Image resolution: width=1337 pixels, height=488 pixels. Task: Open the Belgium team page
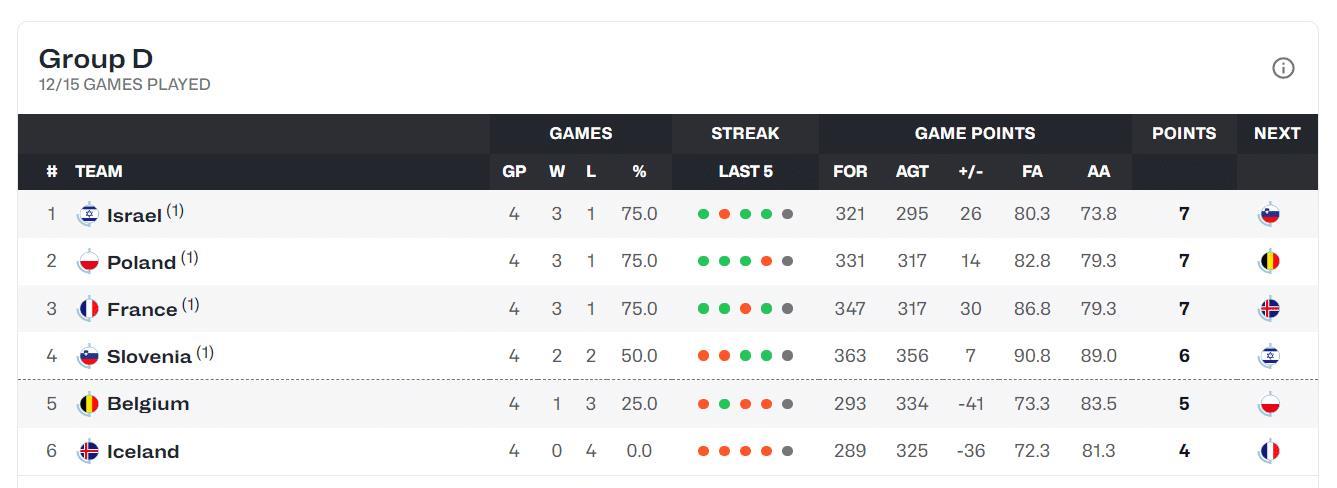tap(148, 404)
